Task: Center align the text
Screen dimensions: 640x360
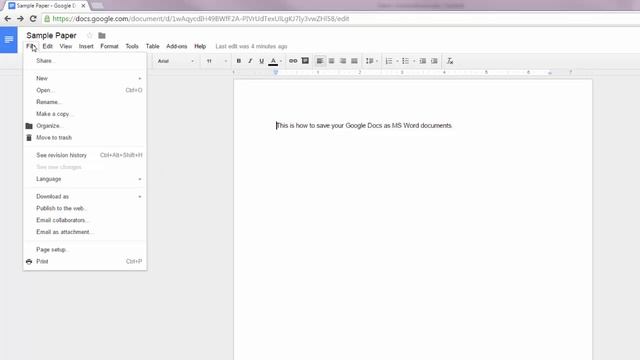Action: click(x=331, y=61)
